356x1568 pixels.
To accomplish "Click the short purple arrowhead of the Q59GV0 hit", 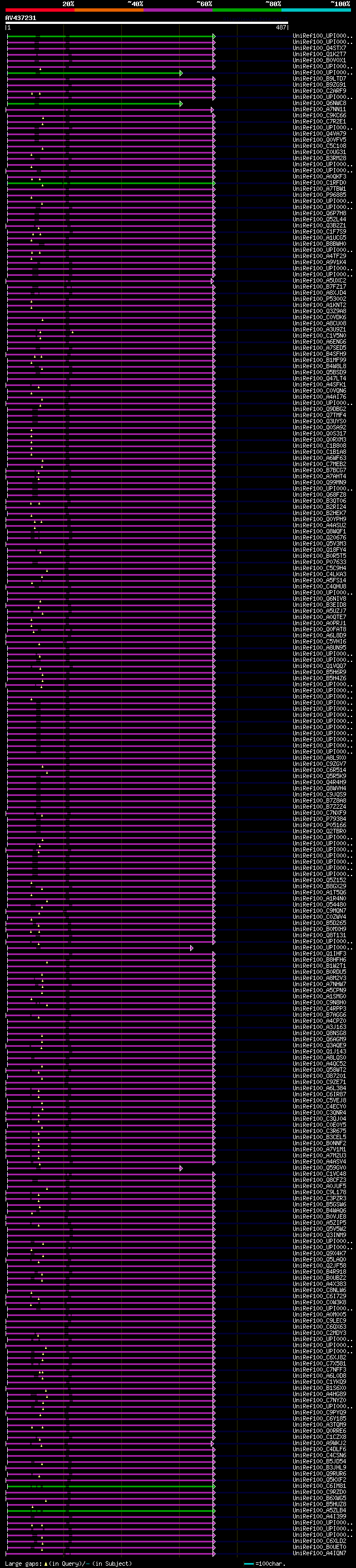I will pos(181,1168).
